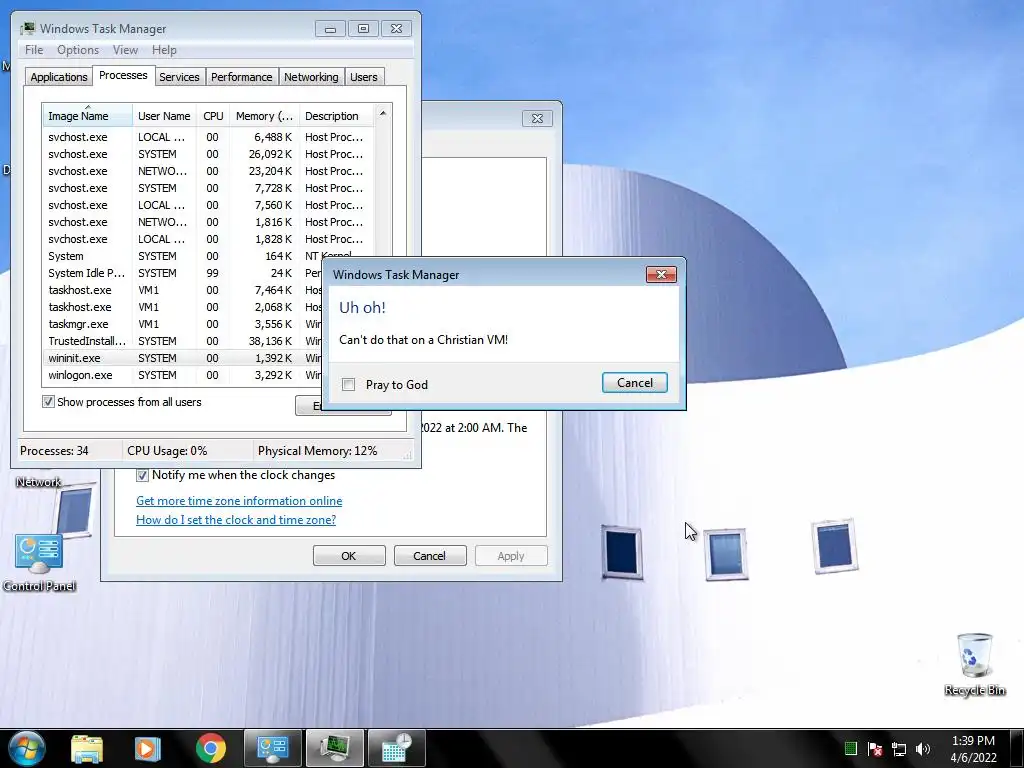Toggle Show processes from all users

pyautogui.click(x=48, y=402)
